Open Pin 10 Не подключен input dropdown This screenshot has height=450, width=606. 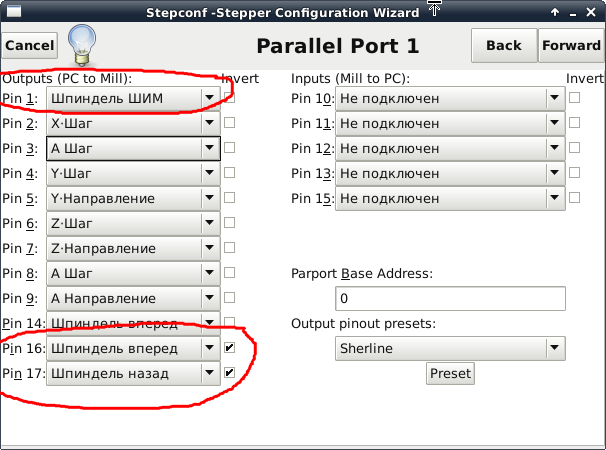point(449,98)
